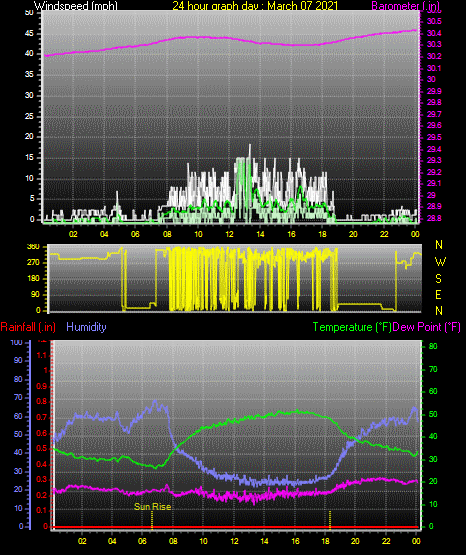Click the '29.5' barometer axis value
Screen dimensions: 466x555
(x=434, y=137)
